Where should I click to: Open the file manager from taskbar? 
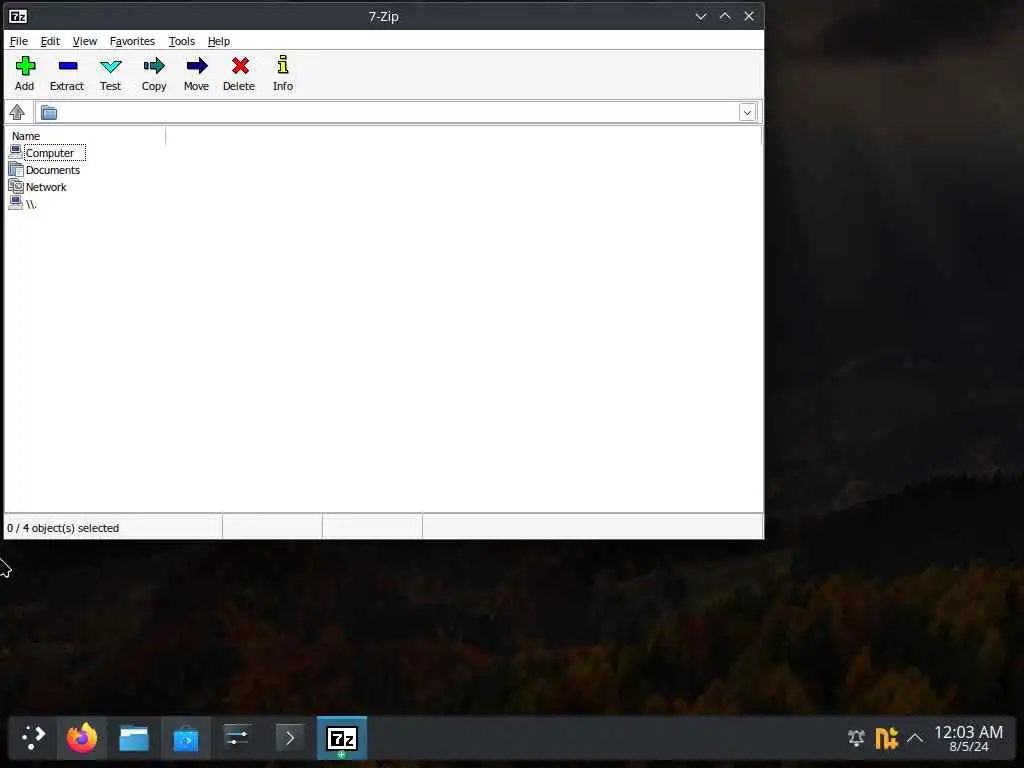[x=134, y=738]
